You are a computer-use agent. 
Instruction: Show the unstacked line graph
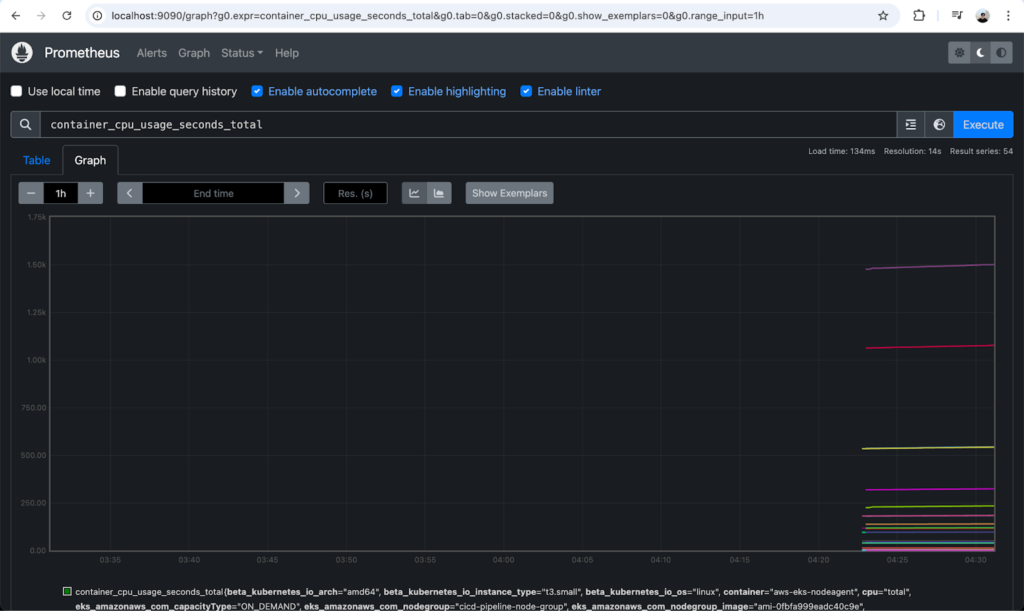415,193
